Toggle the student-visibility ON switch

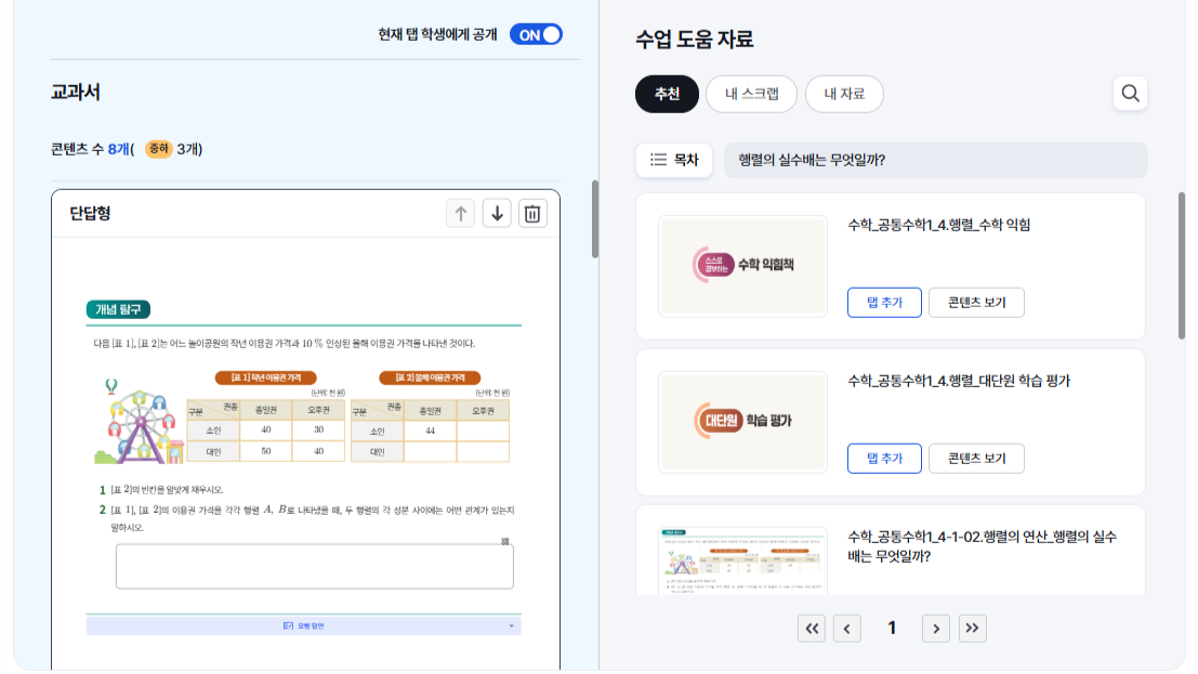(x=536, y=34)
